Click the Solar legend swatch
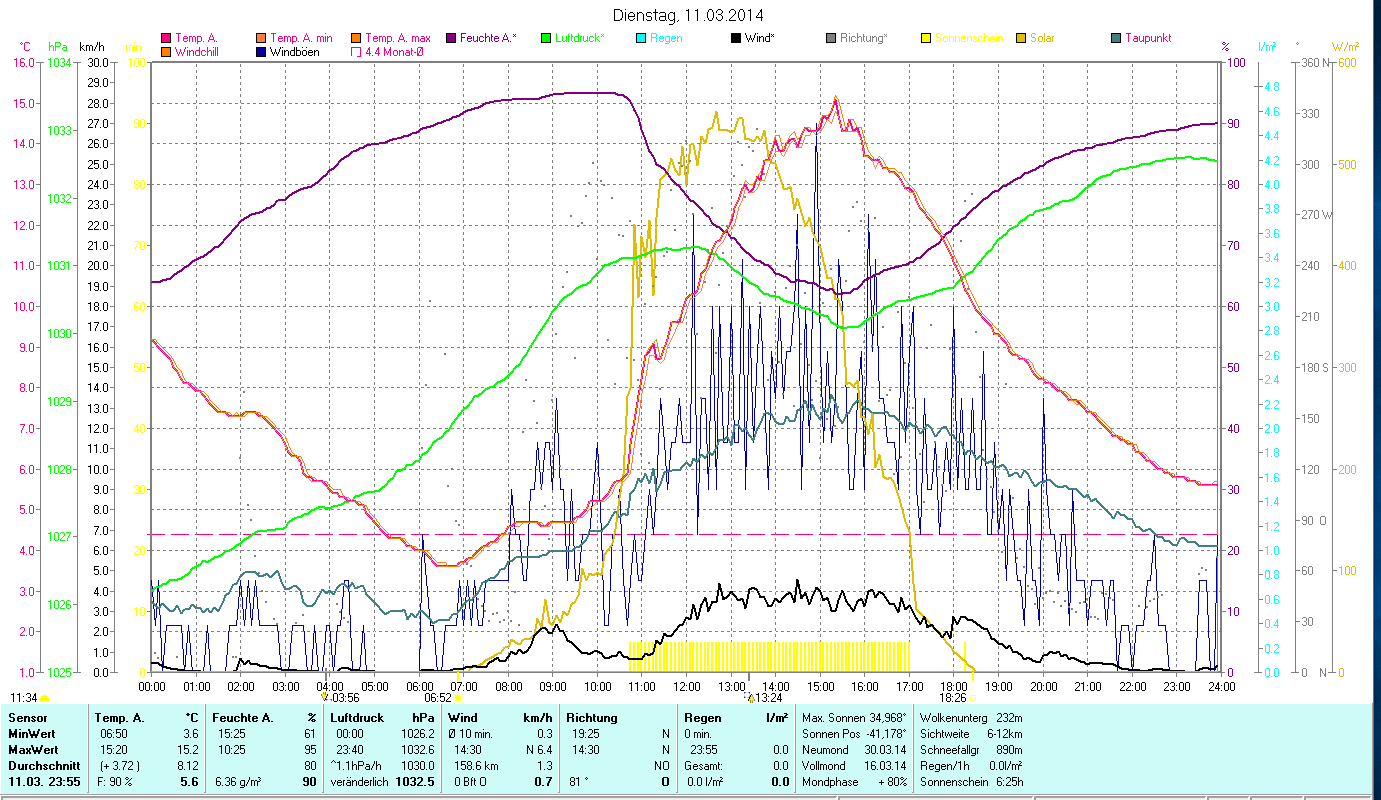The image size is (1381, 800). click(x=1021, y=38)
